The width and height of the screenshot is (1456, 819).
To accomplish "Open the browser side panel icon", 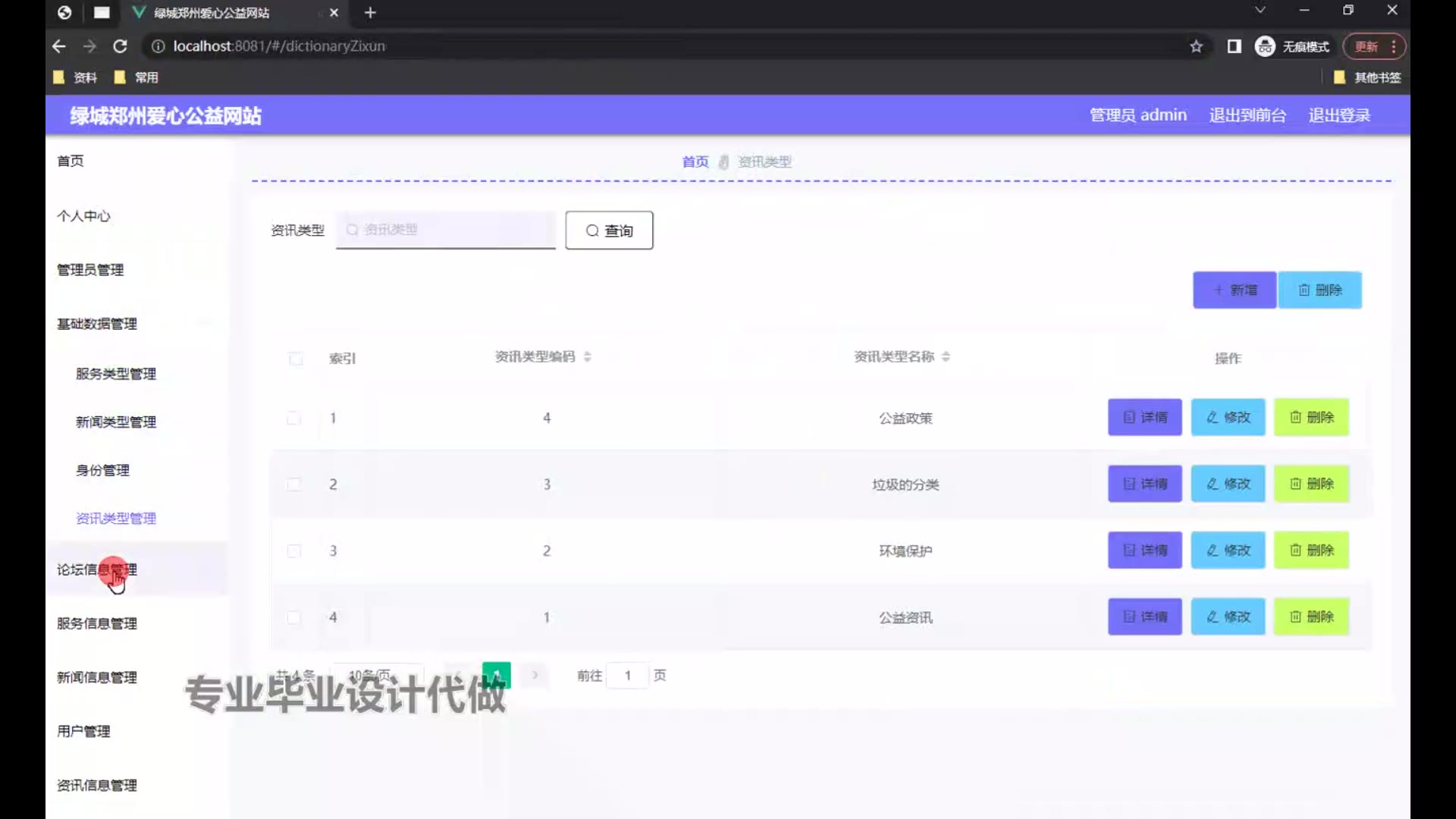I will point(1234,46).
